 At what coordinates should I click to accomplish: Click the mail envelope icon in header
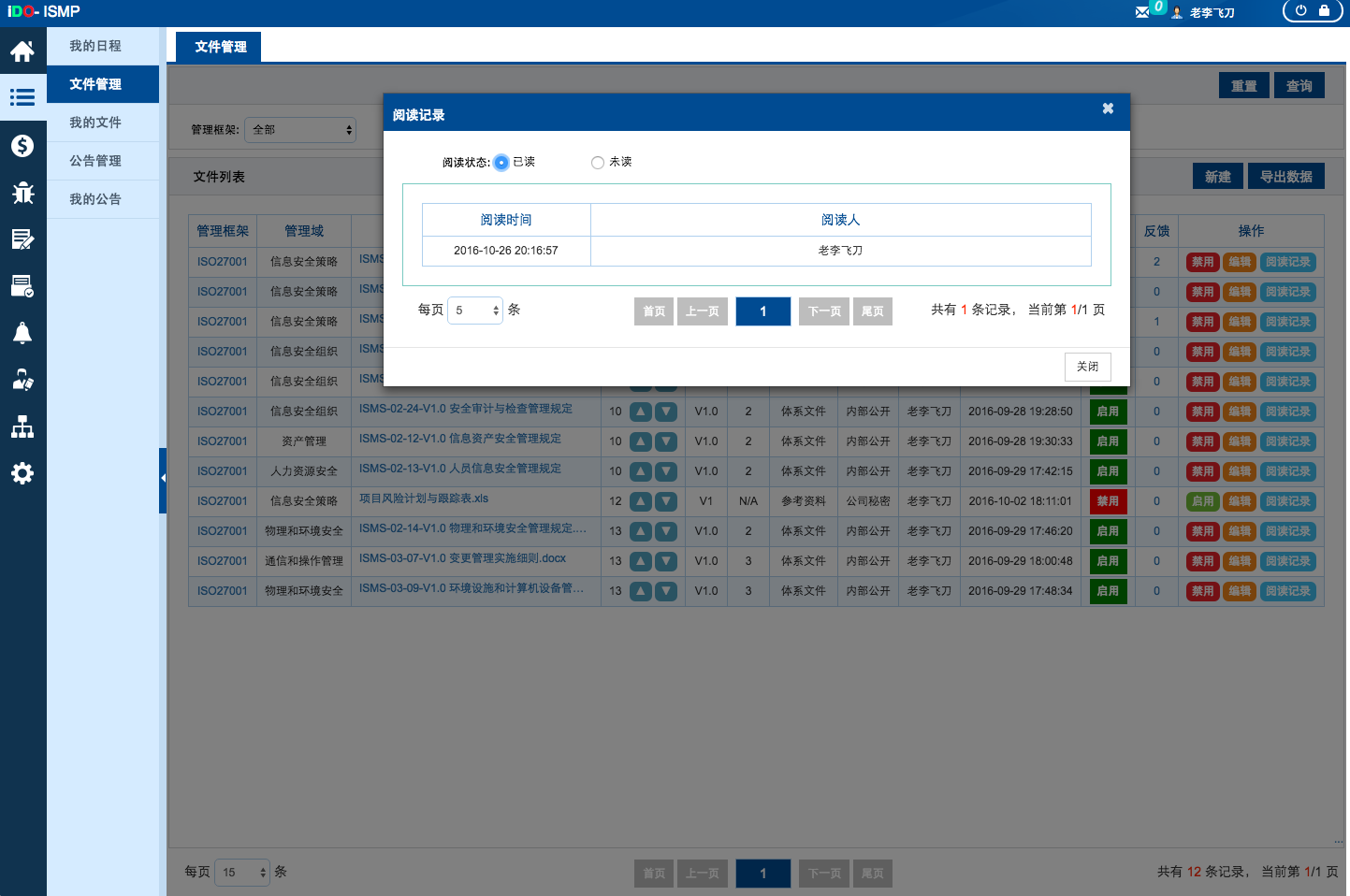[x=1142, y=12]
